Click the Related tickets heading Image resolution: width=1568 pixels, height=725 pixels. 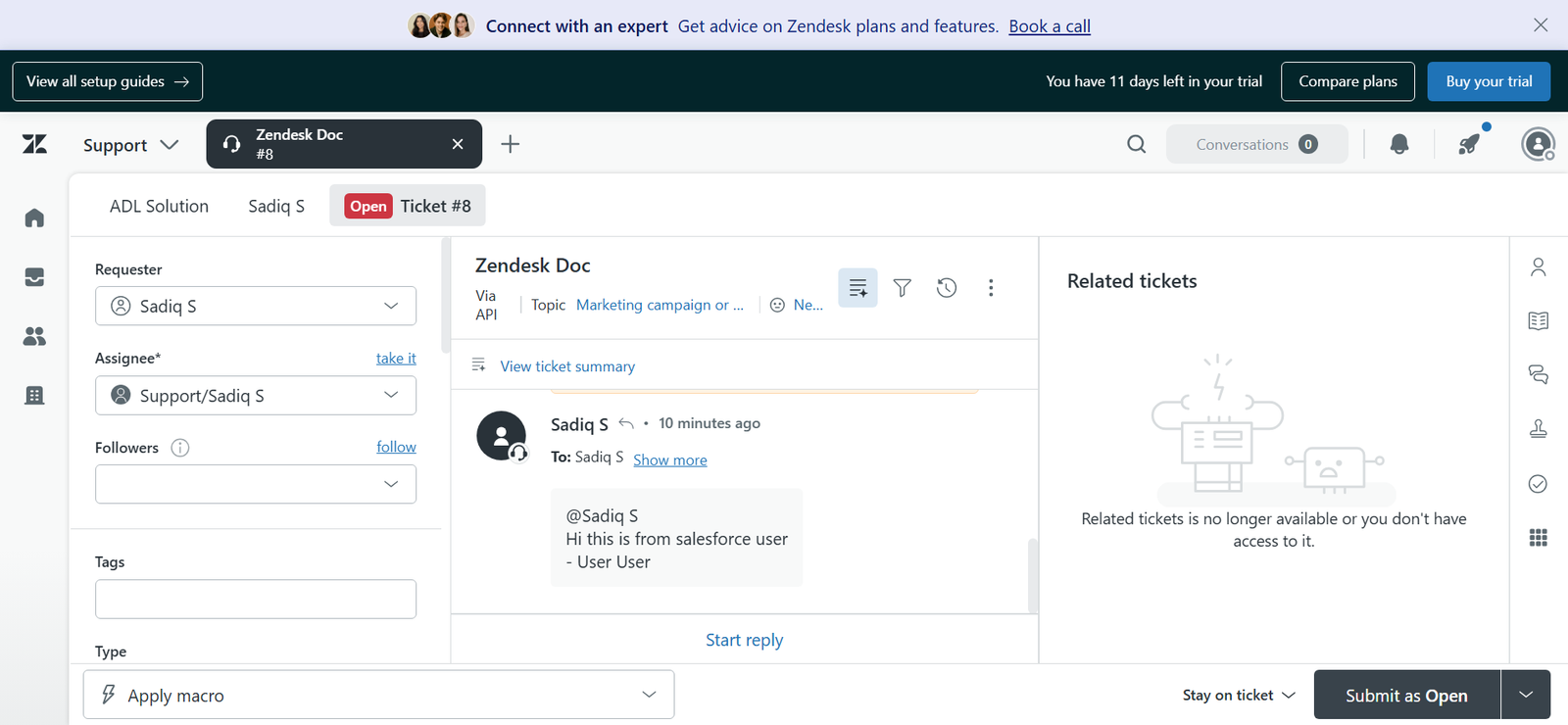point(1132,281)
